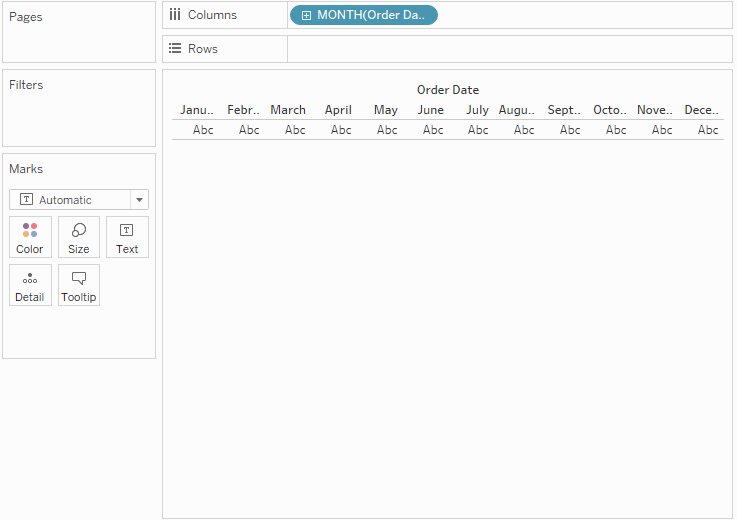This screenshot has width=737, height=520.
Task: Click the Columns shelf icon
Action: 175,15
